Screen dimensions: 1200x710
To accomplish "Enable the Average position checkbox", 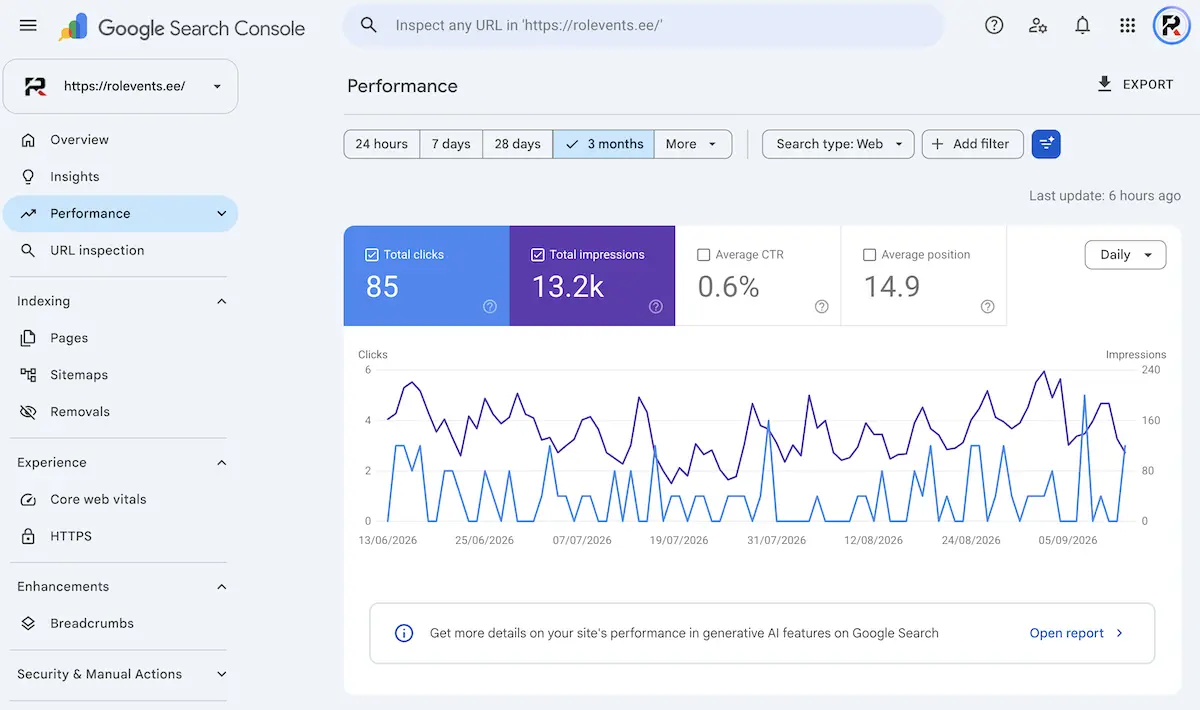I will tap(869, 255).
